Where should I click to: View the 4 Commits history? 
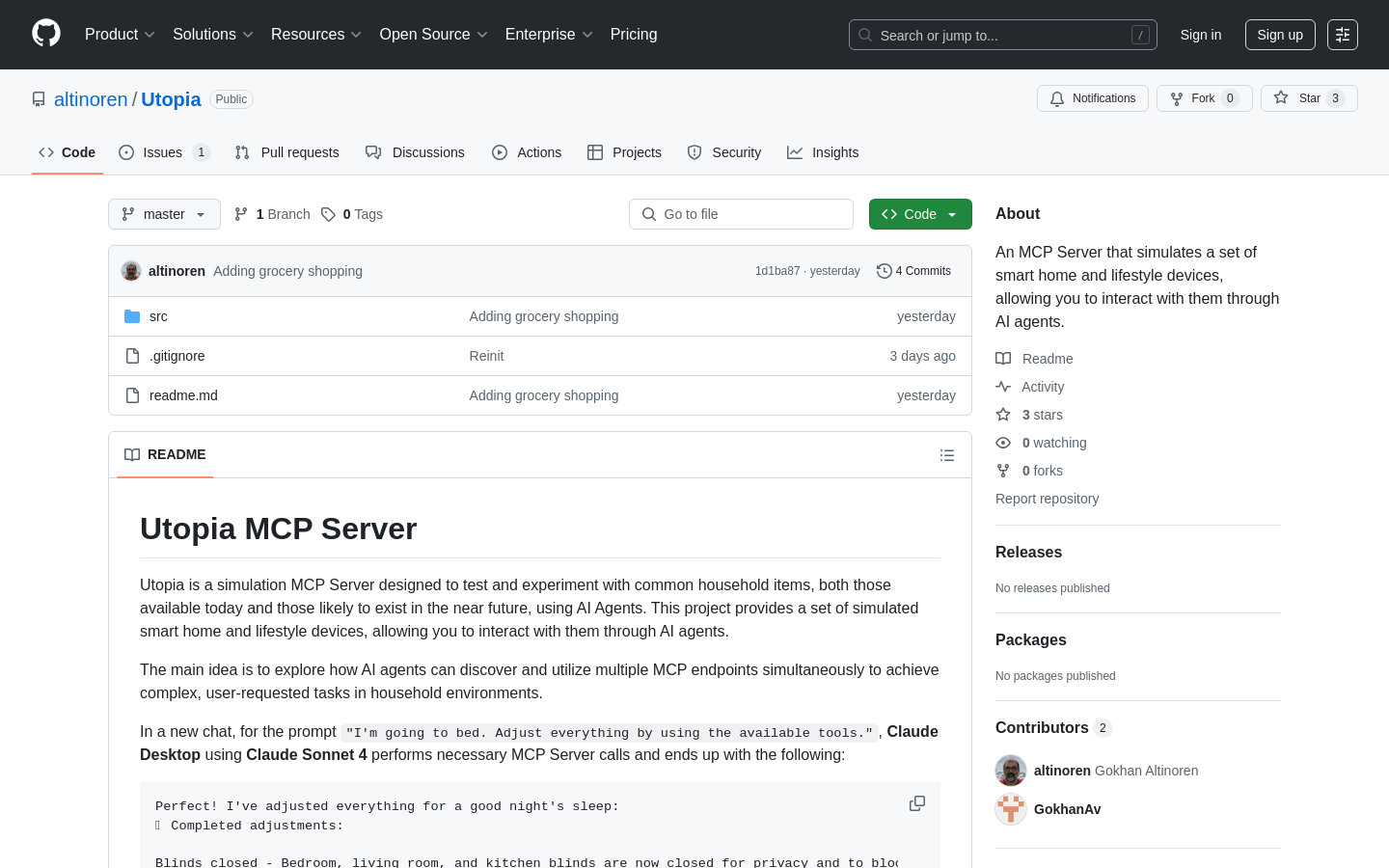[913, 271]
